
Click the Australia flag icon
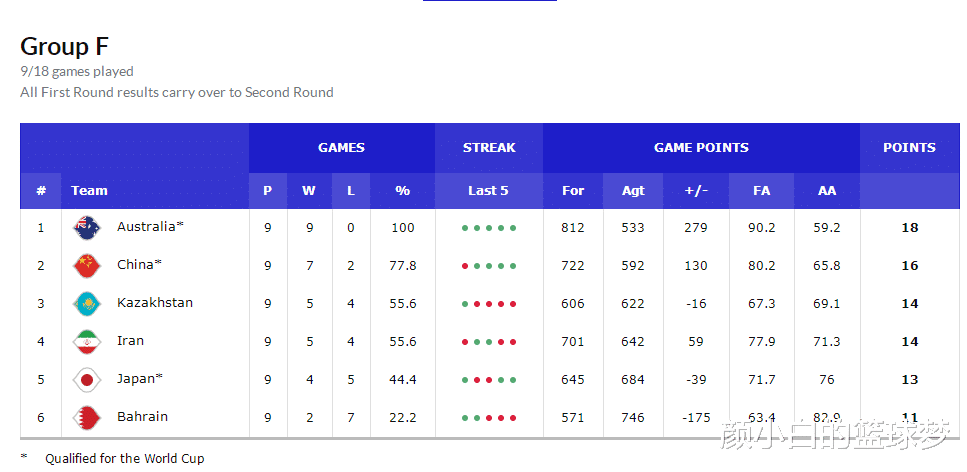coord(87,228)
